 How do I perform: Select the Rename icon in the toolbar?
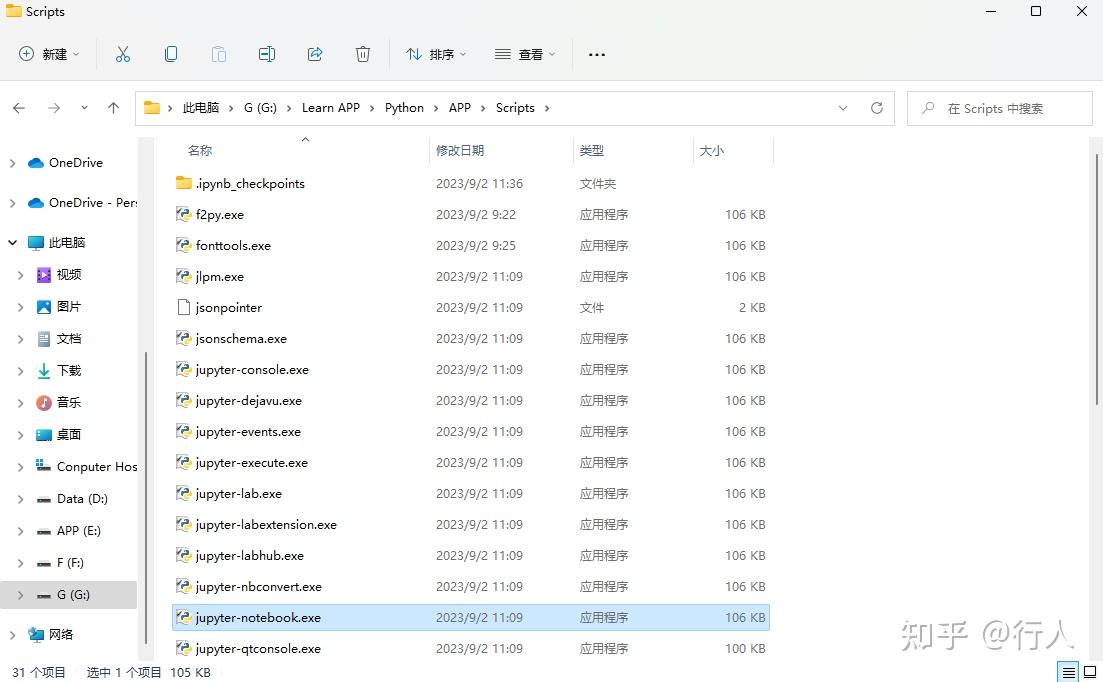pos(267,54)
